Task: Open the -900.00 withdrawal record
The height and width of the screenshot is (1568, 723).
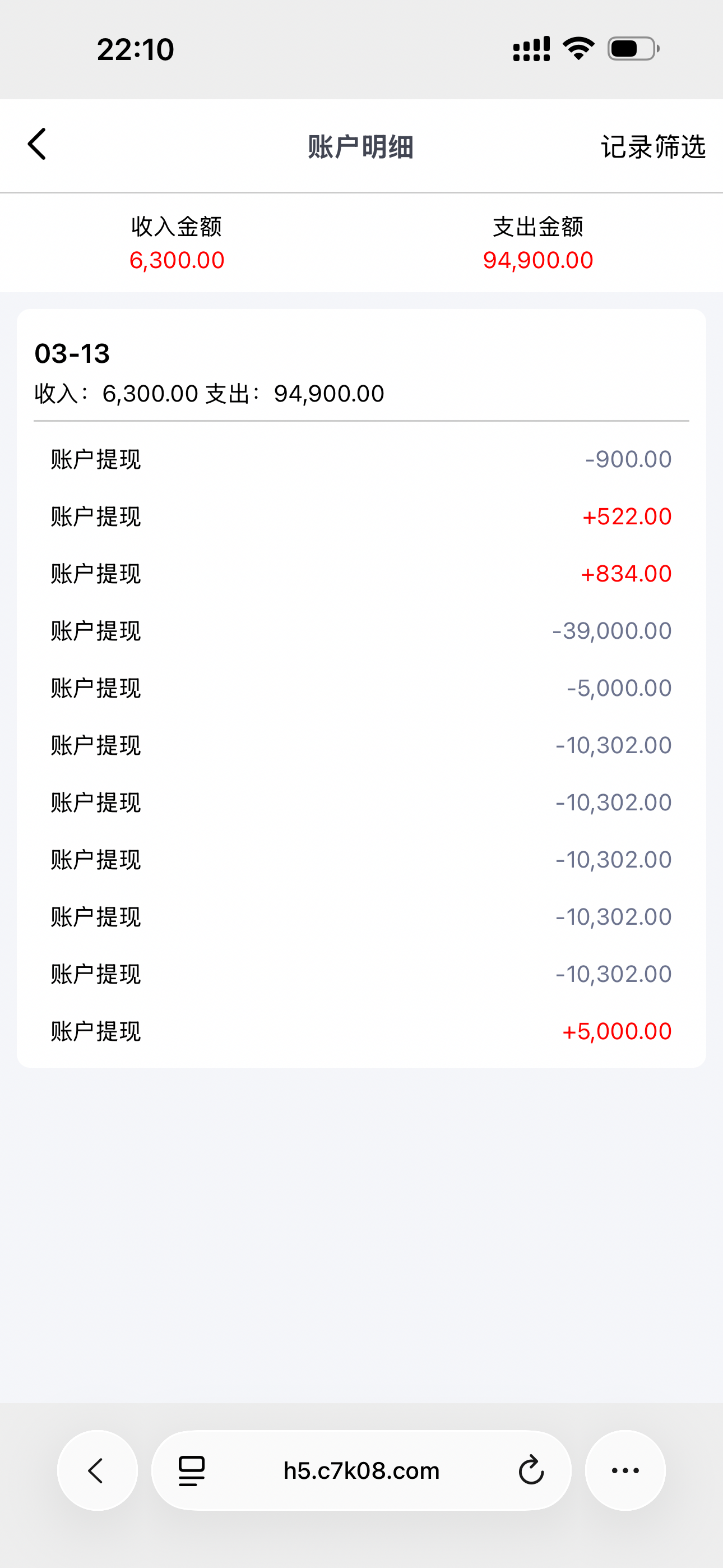Action: point(361,459)
